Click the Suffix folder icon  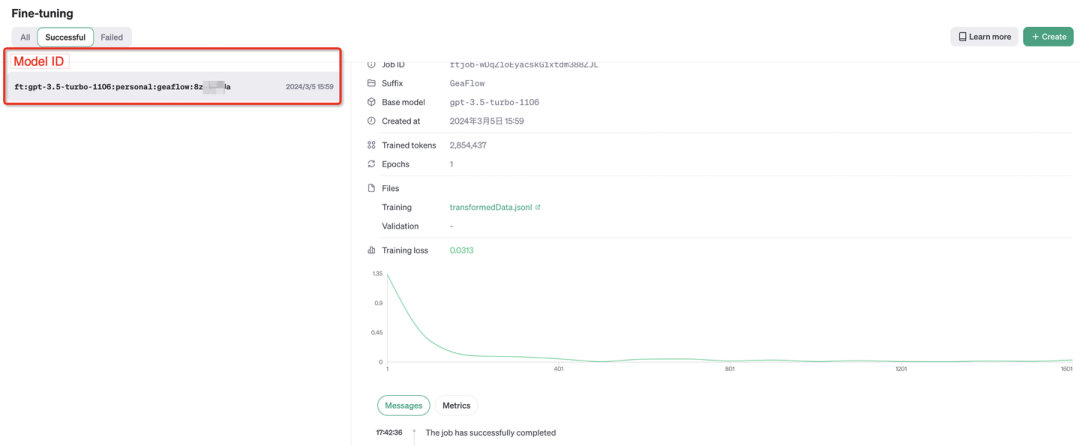coord(371,83)
